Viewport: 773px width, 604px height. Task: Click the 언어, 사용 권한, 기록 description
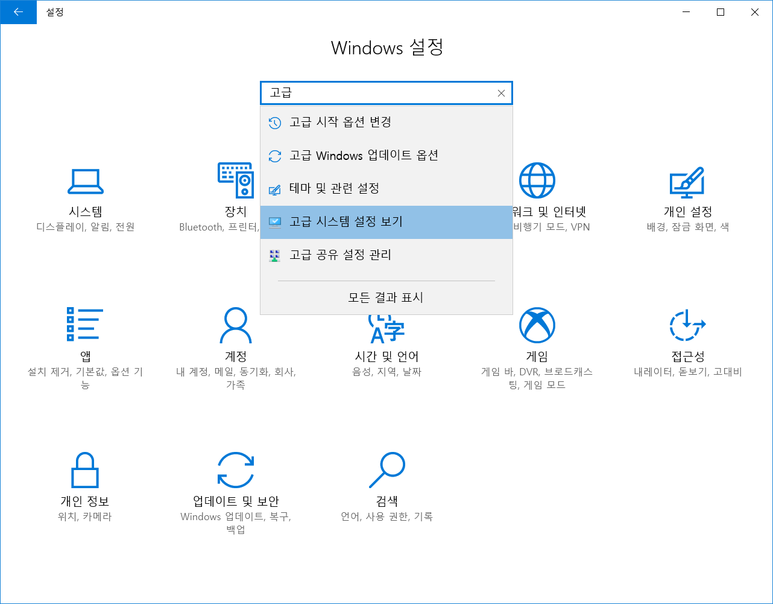pyautogui.click(x=386, y=517)
